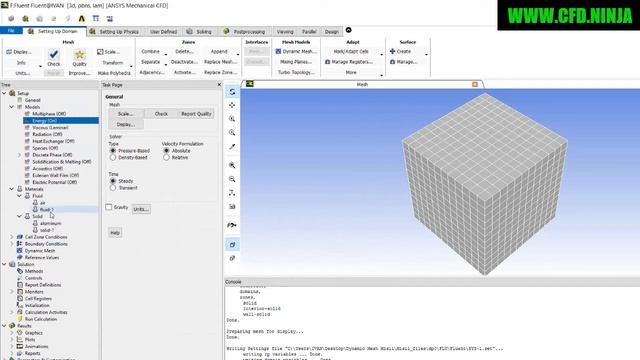Select Transient time option
640x360 pixels.
coord(113,188)
